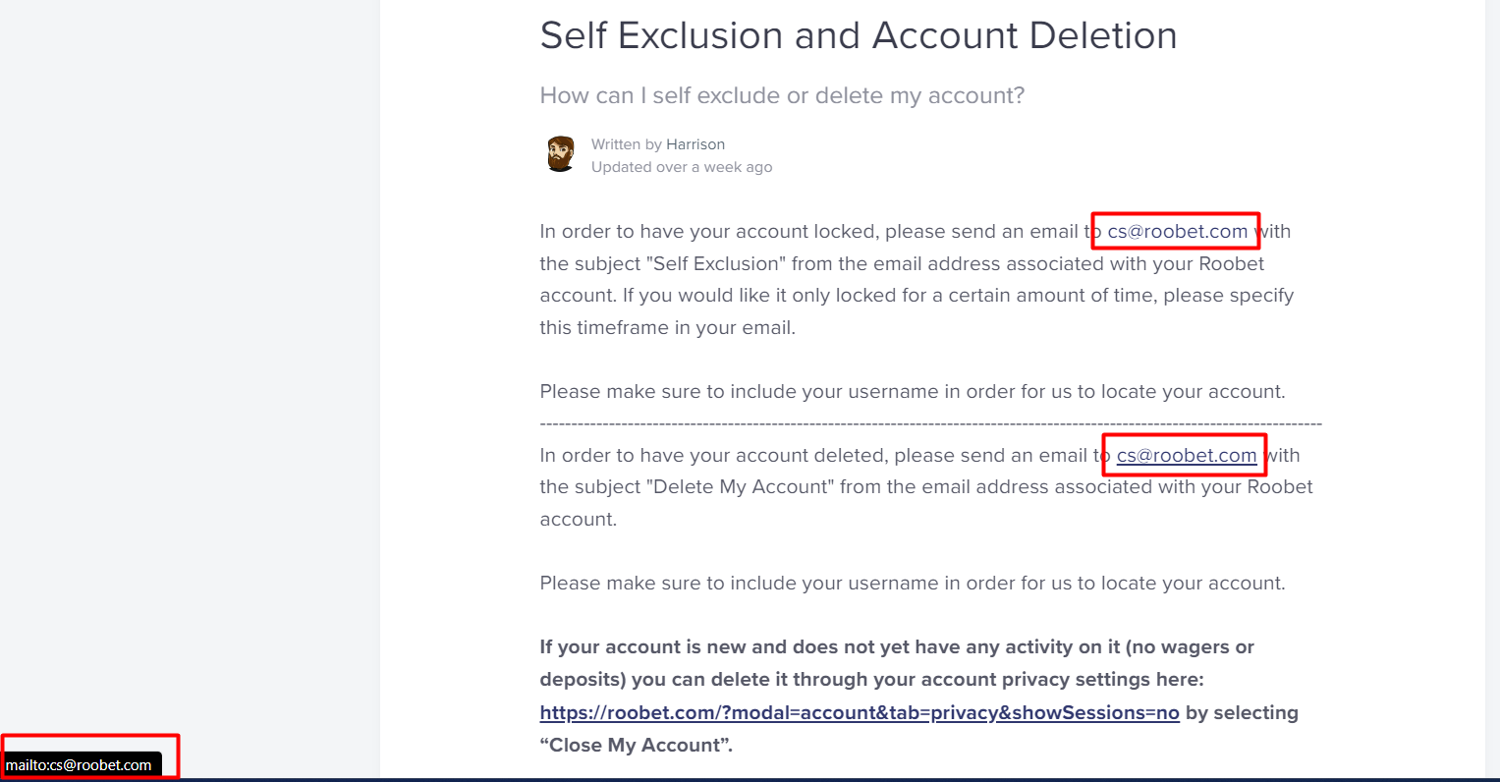Click the bold "Close My Account" text
1500x782 pixels.
pos(635,745)
